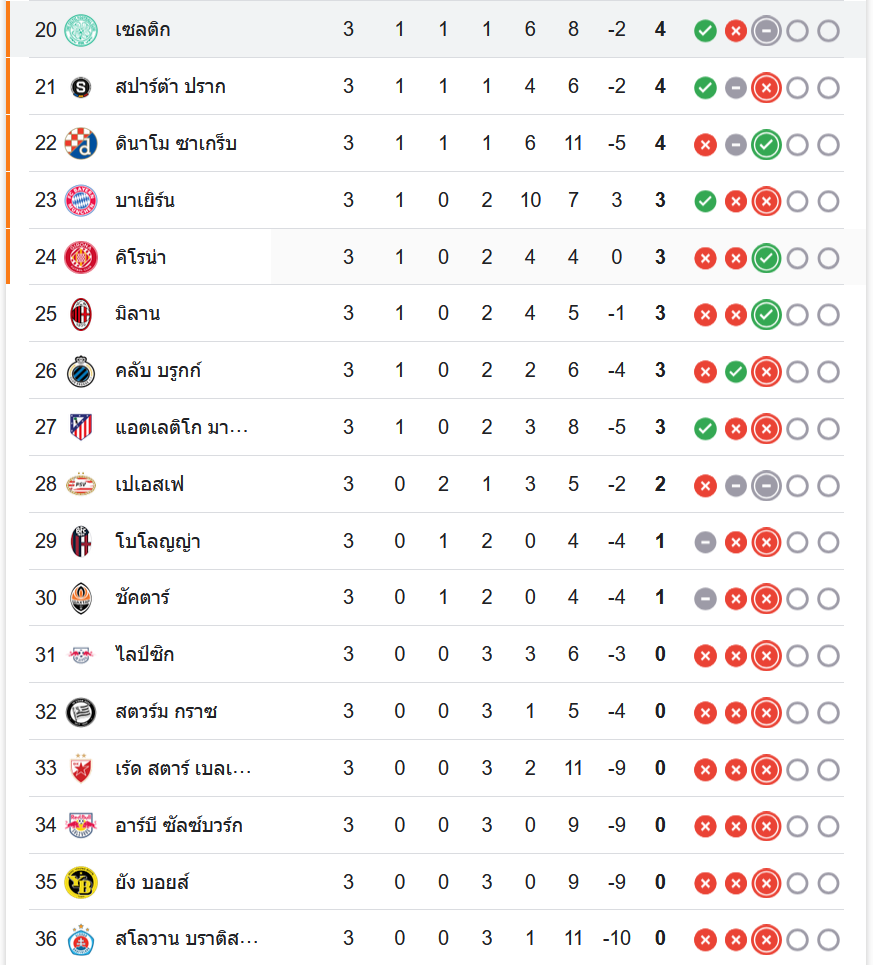The image size is (873, 965).
Task: Click Celtic's green win form icon
Action: click(705, 31)
